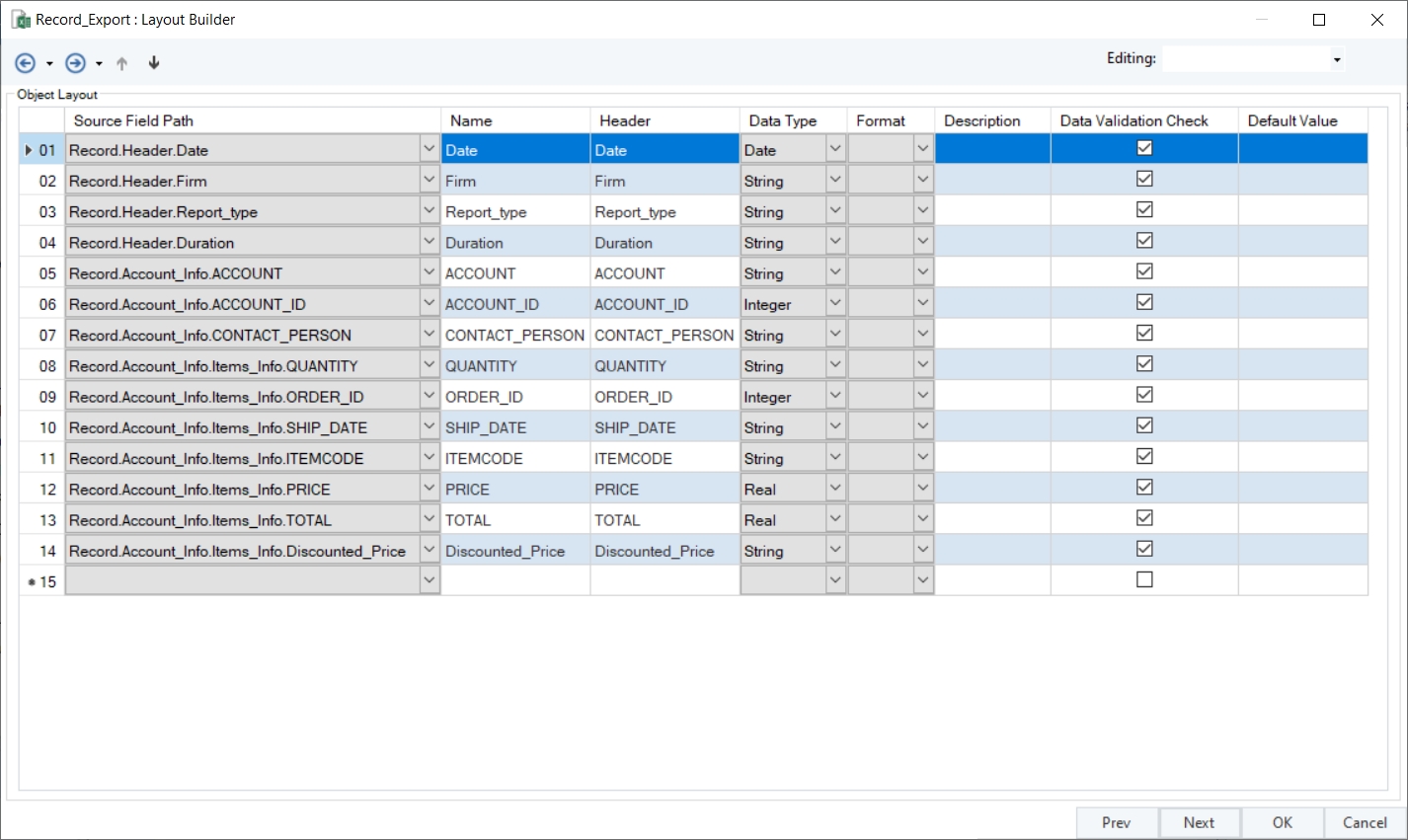Screen dimensions: 1408x840
Task: Enable Data Validation Check on empty row 15
Action: tap(1144, 580)
